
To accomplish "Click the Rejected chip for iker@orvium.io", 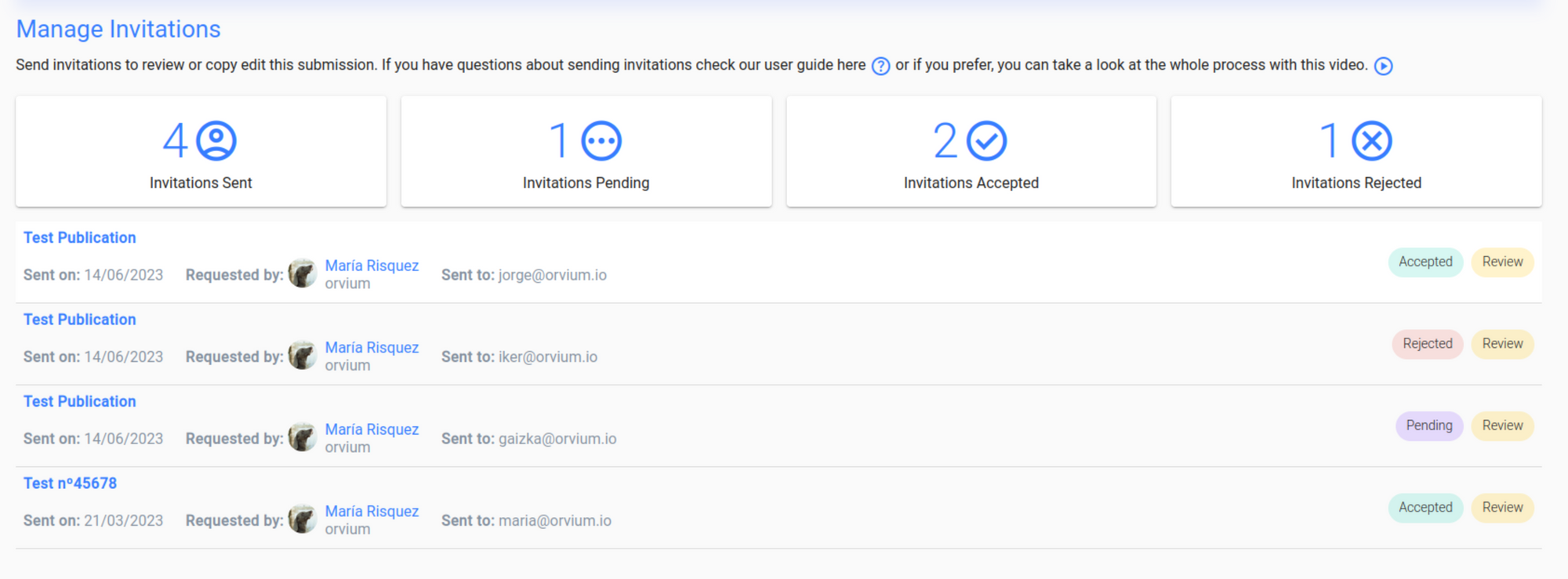I will tap(1428, 344).
